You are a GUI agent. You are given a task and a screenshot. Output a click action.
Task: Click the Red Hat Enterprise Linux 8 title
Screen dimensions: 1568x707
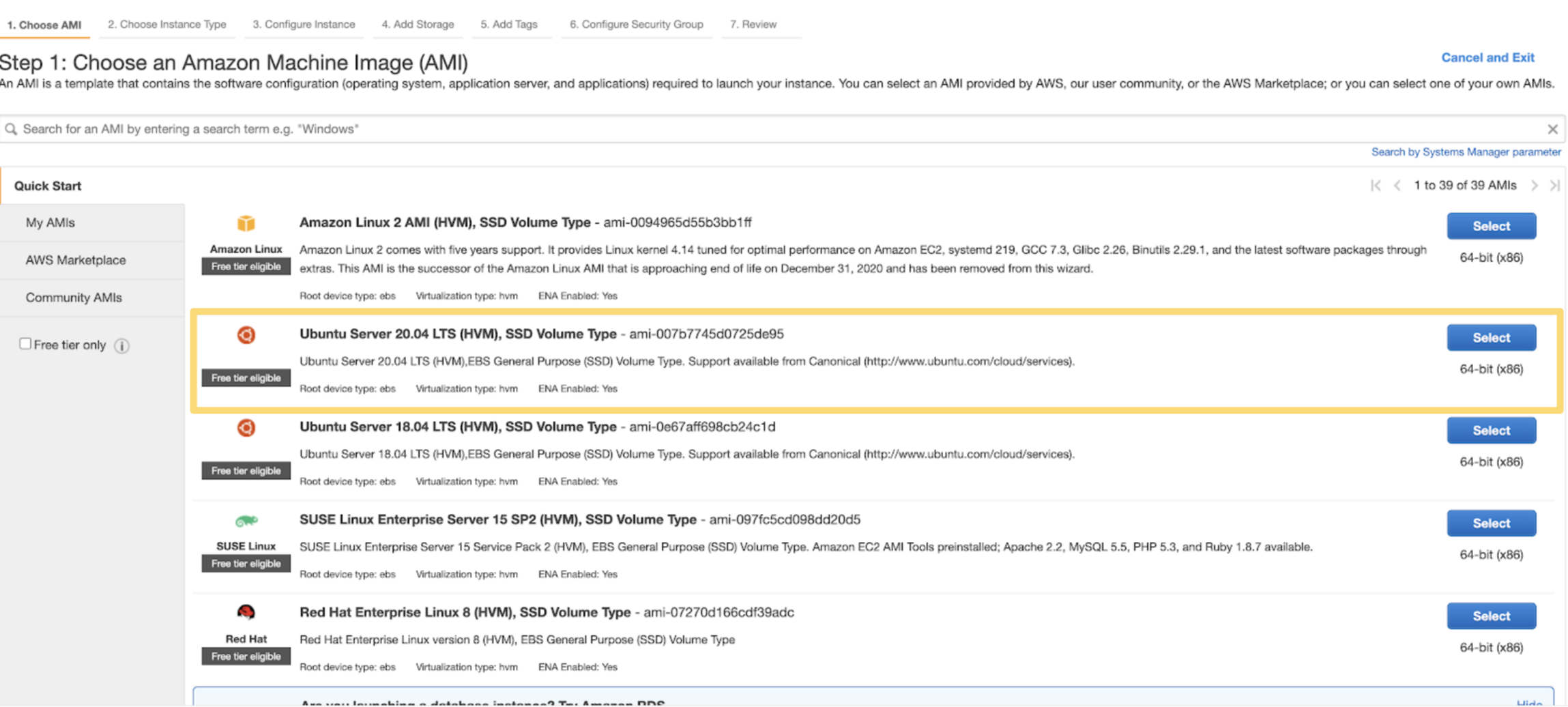point(465,612)
